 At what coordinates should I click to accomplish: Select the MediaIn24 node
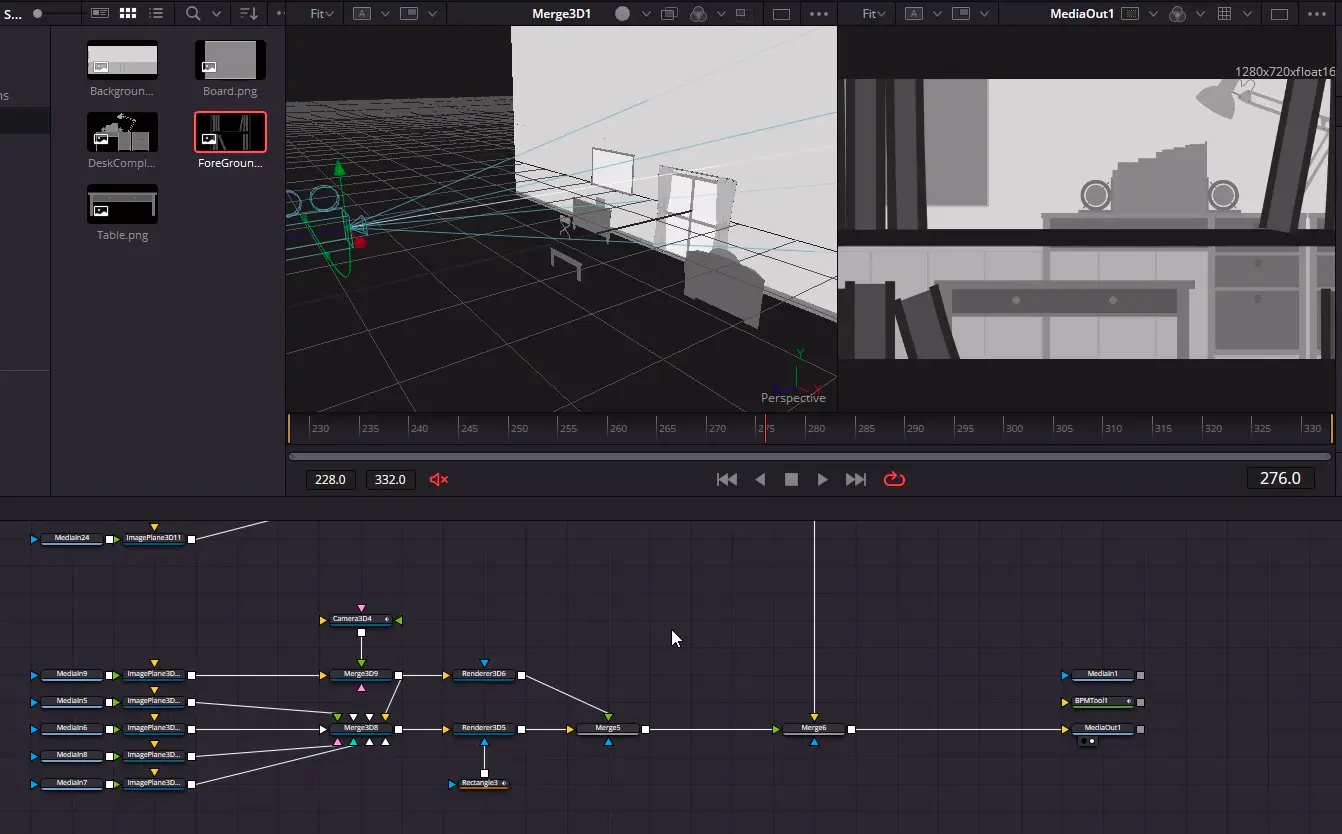72,539
